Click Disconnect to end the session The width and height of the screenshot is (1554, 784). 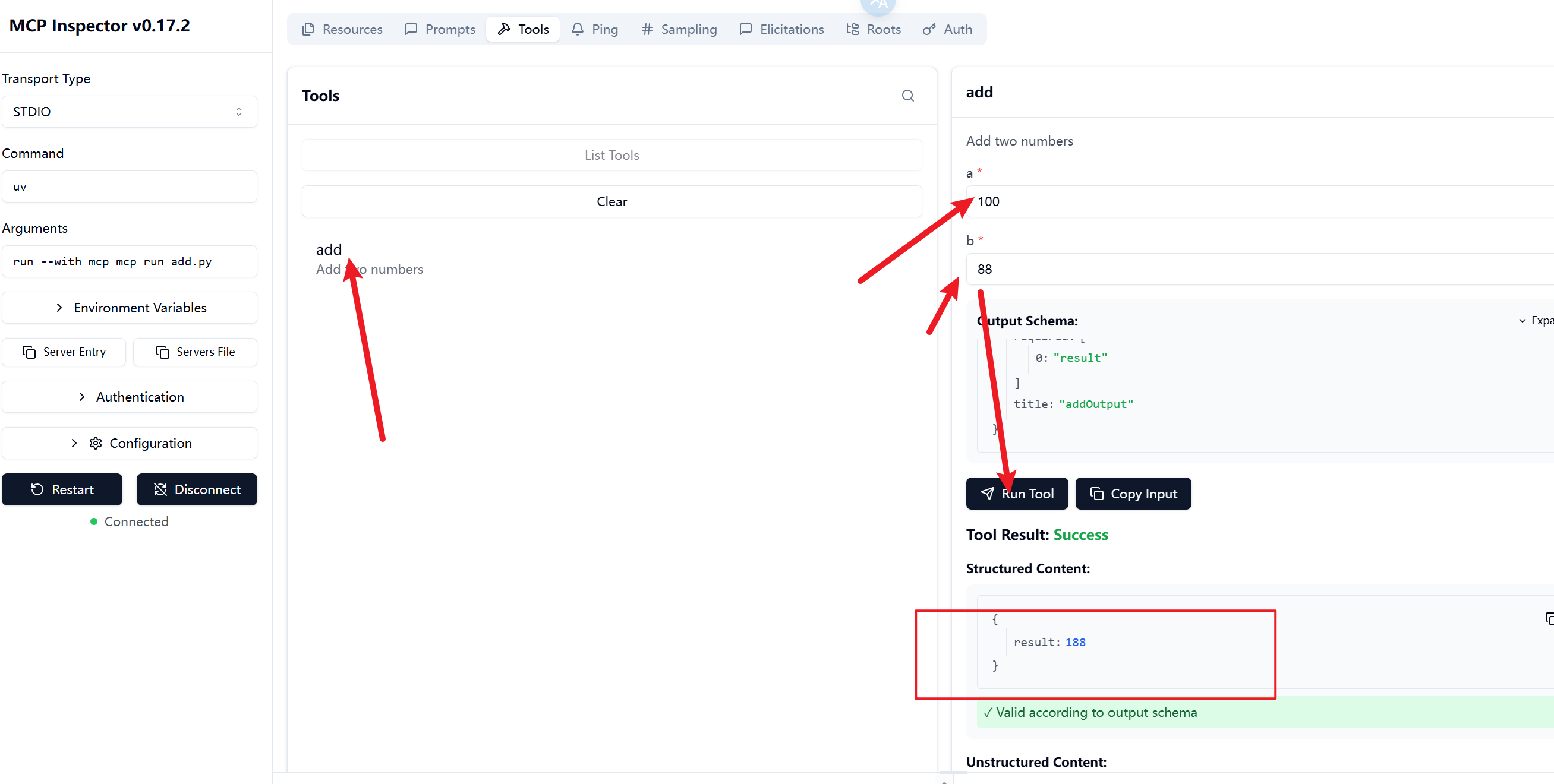pyautogui.click(x=197, y=489)
